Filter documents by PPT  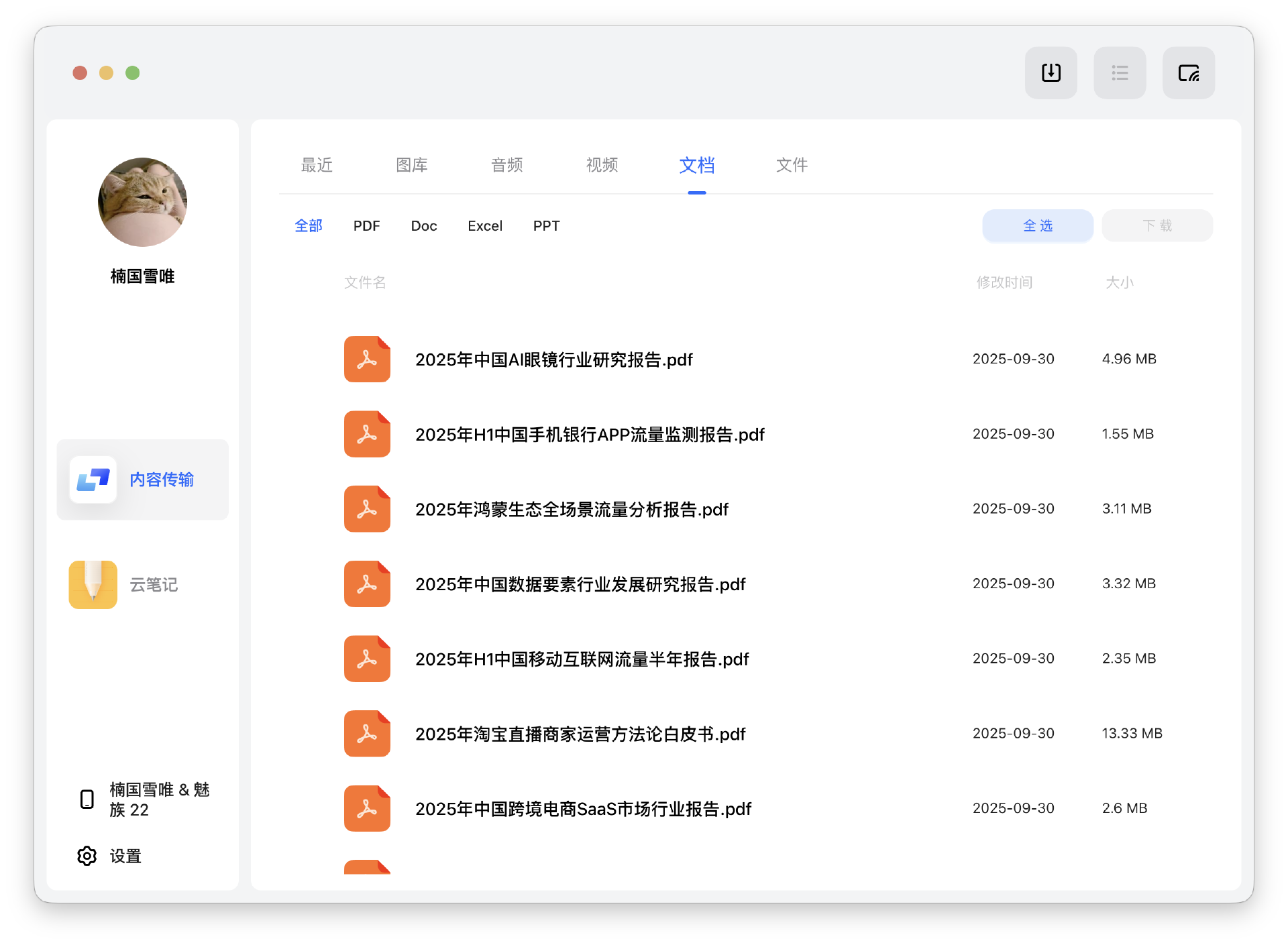click(x=546, y=226)
